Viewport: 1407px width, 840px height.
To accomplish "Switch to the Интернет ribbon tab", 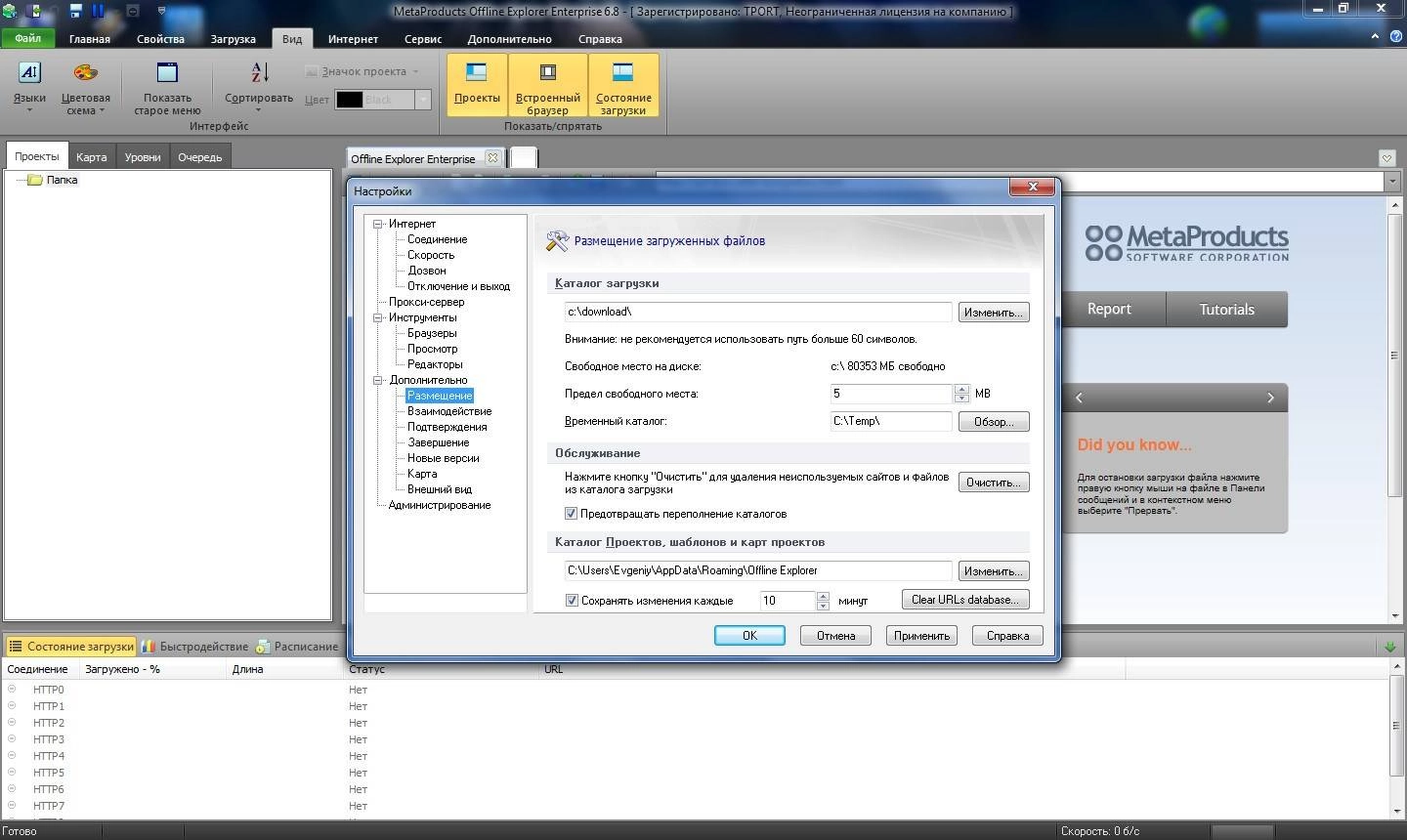I will (353, 39).
